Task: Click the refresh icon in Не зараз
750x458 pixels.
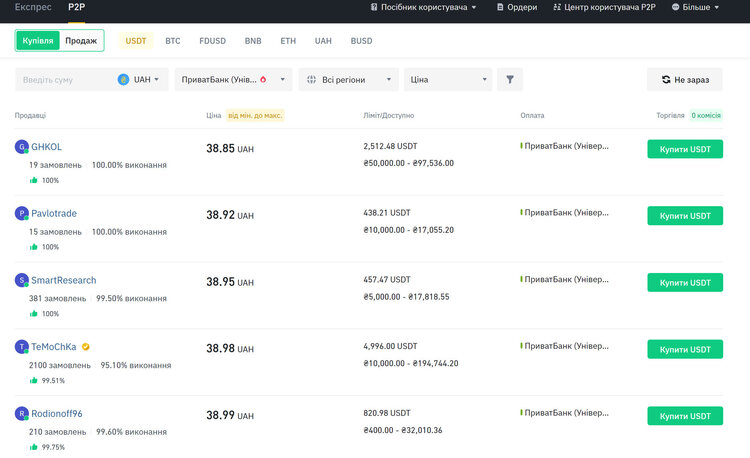Action: [x=666, y=79]
